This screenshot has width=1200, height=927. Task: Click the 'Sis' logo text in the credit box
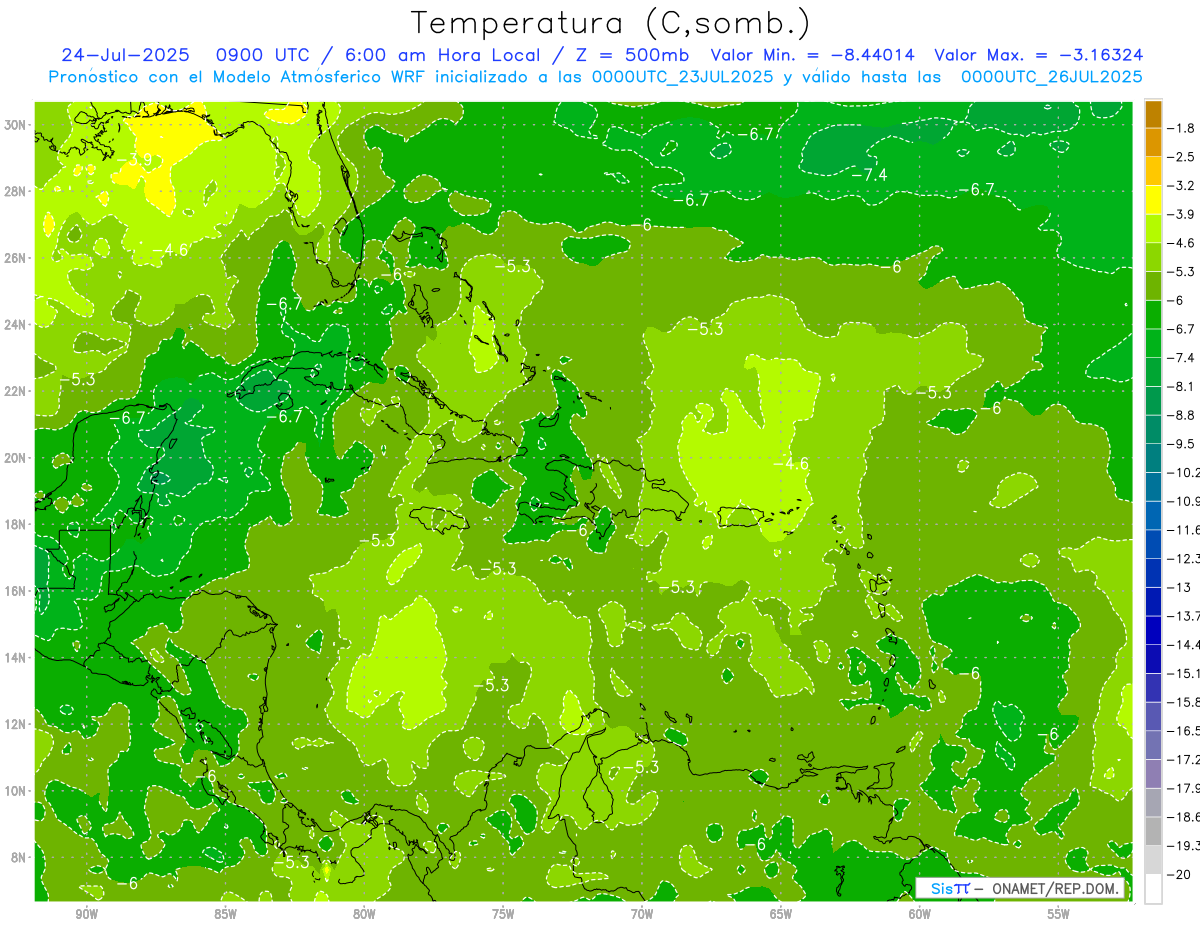pos(942,889)
